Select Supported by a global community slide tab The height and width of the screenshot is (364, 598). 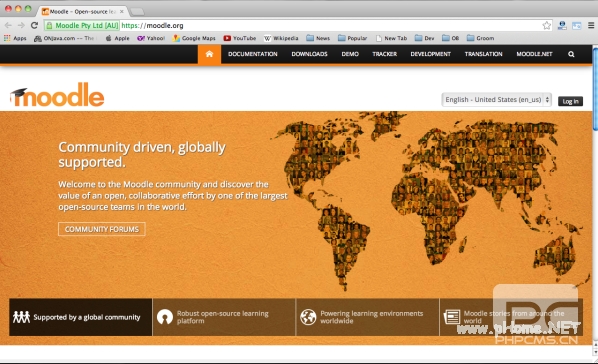coord(80,317)
